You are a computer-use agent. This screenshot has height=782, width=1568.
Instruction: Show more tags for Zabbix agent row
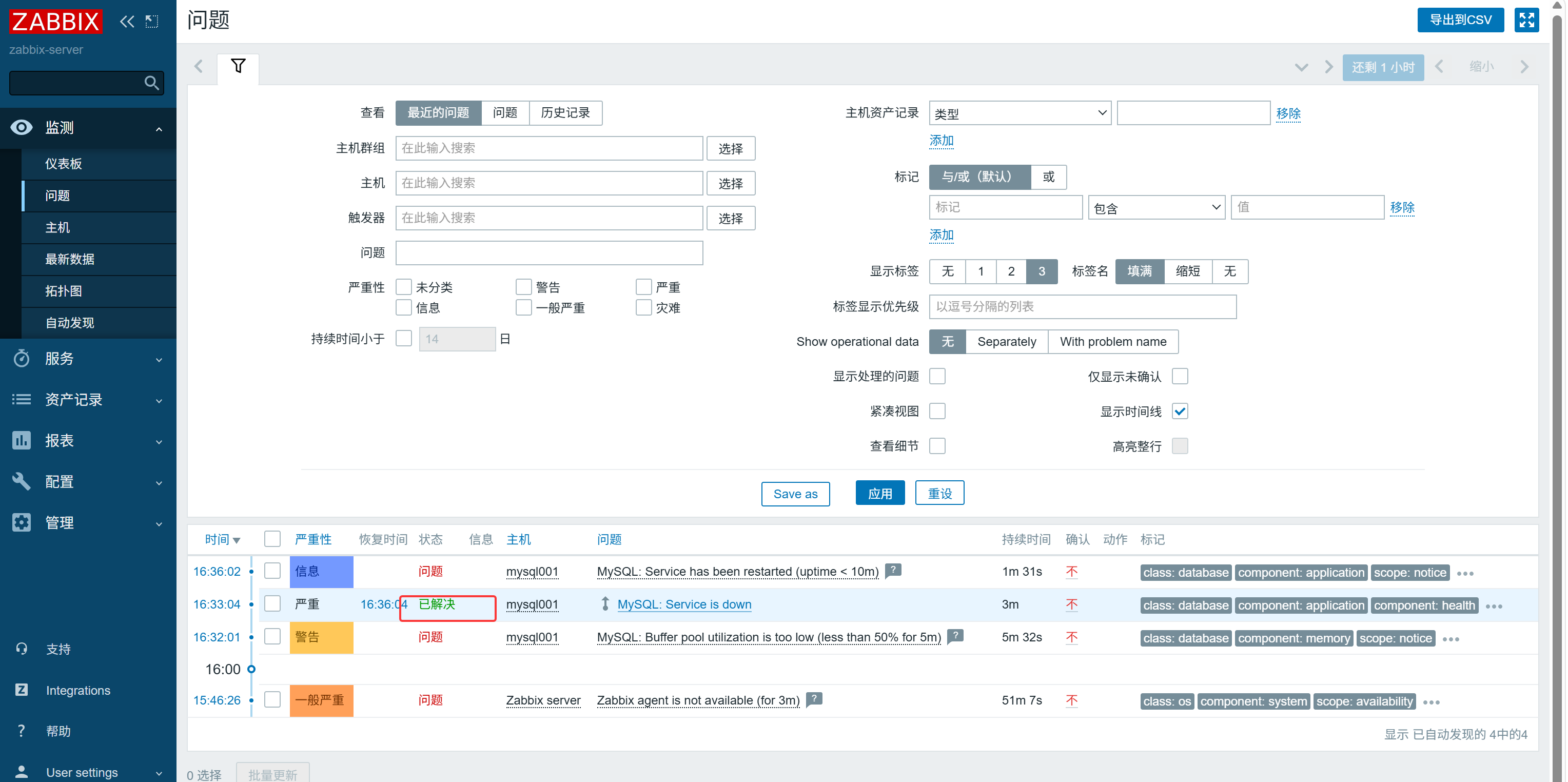coord(1432,702)
